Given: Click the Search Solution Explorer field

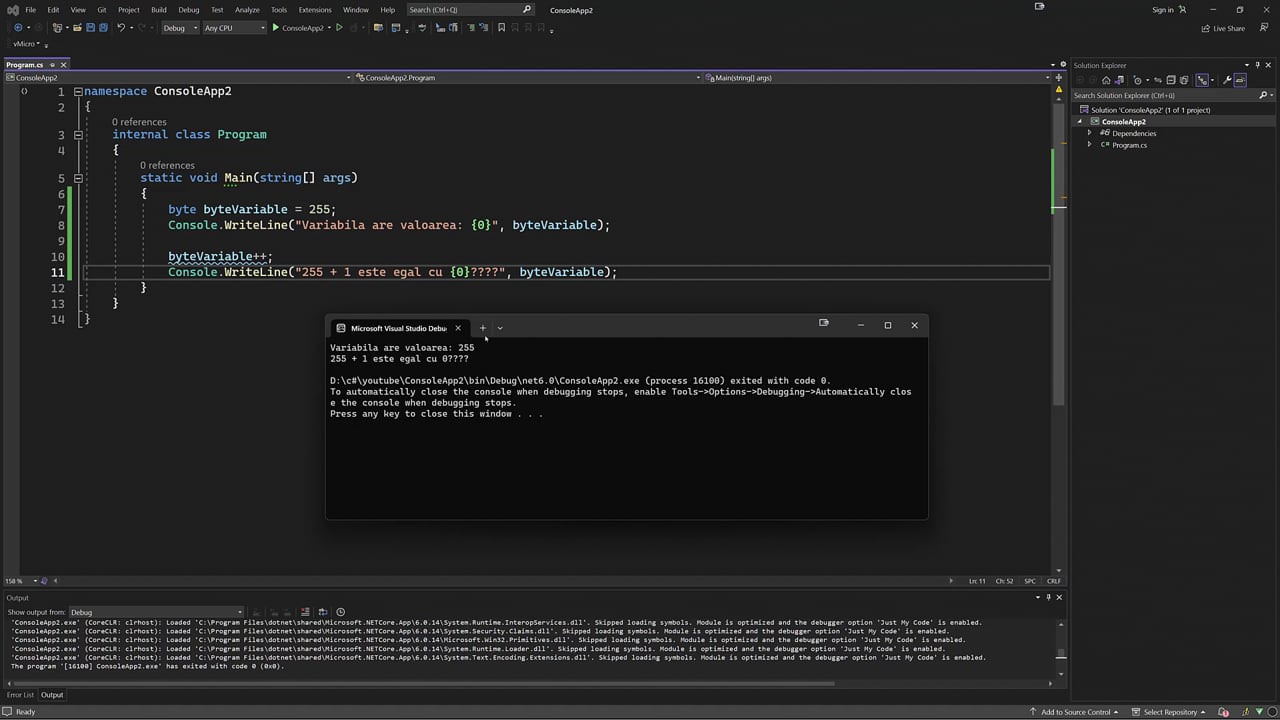Looking at the screenshot, I should coord(1164,96).
